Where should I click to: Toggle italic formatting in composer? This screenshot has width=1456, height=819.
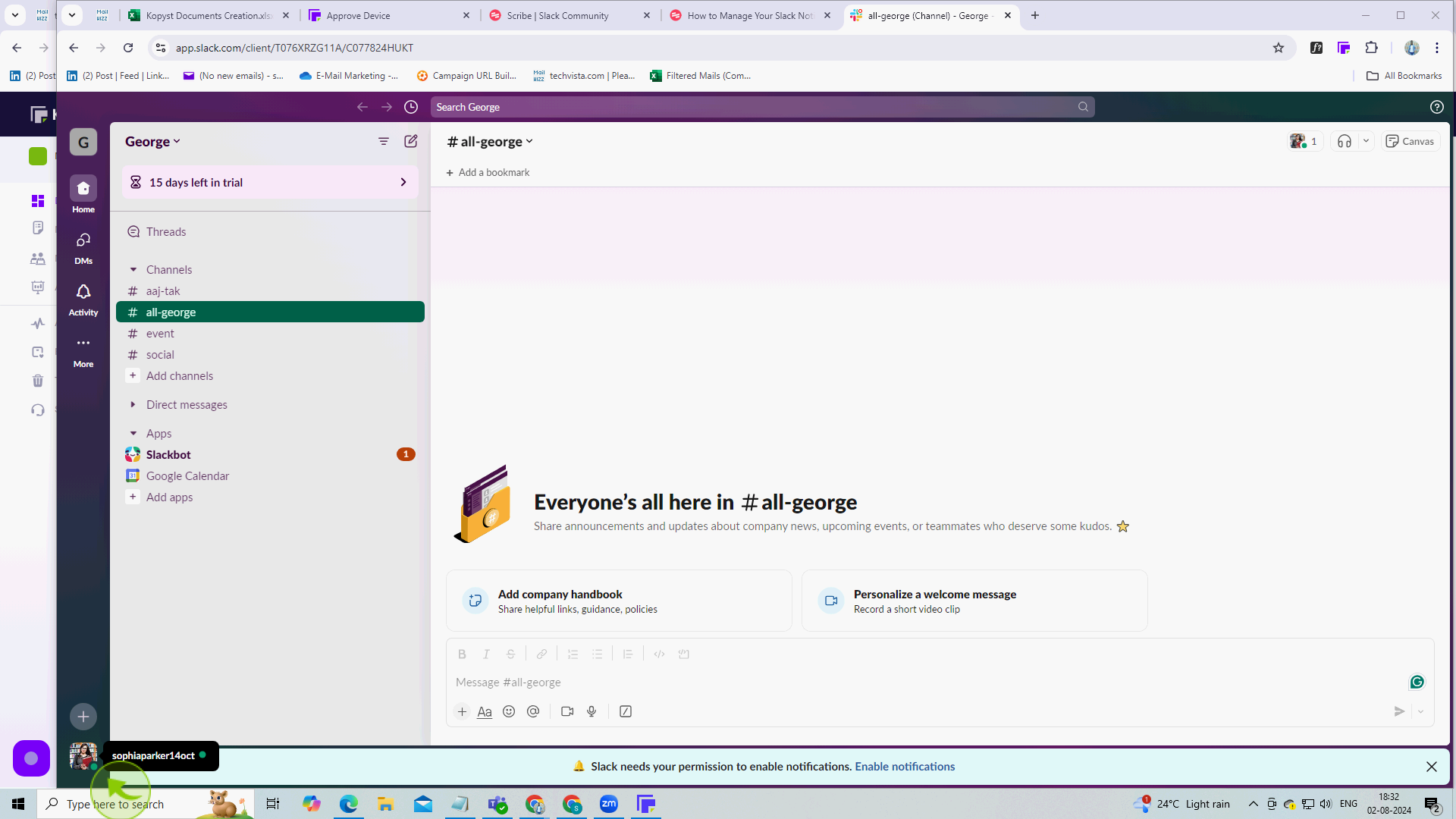tap(486, 654)
